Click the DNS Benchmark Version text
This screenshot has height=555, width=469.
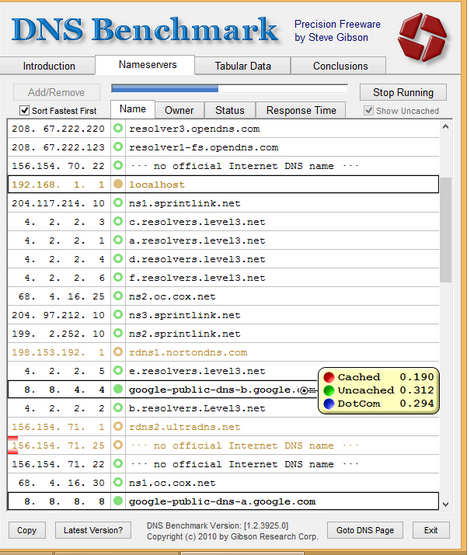tap(217, 526)
